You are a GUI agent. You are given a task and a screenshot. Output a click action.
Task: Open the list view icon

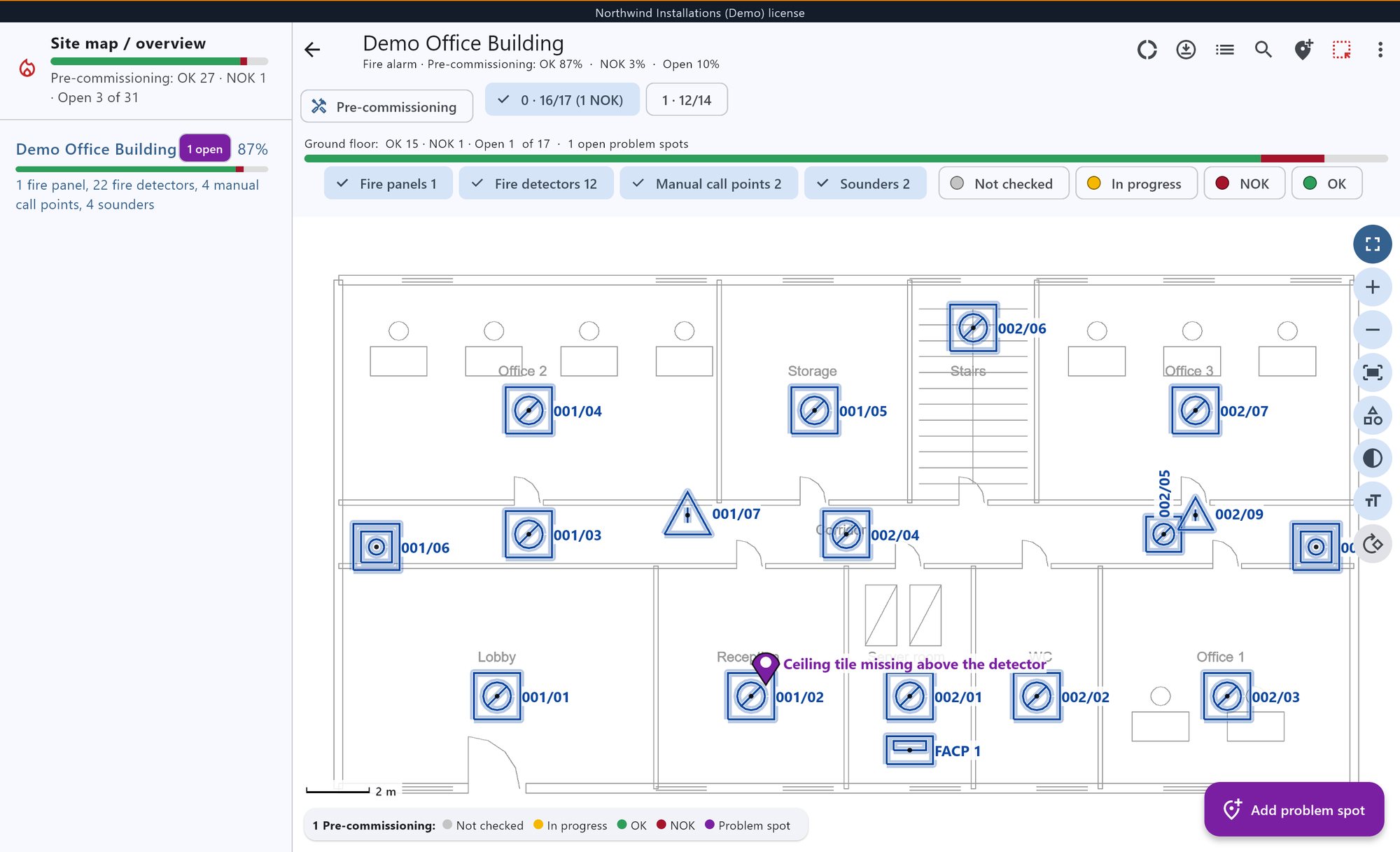click(1225, 50)
